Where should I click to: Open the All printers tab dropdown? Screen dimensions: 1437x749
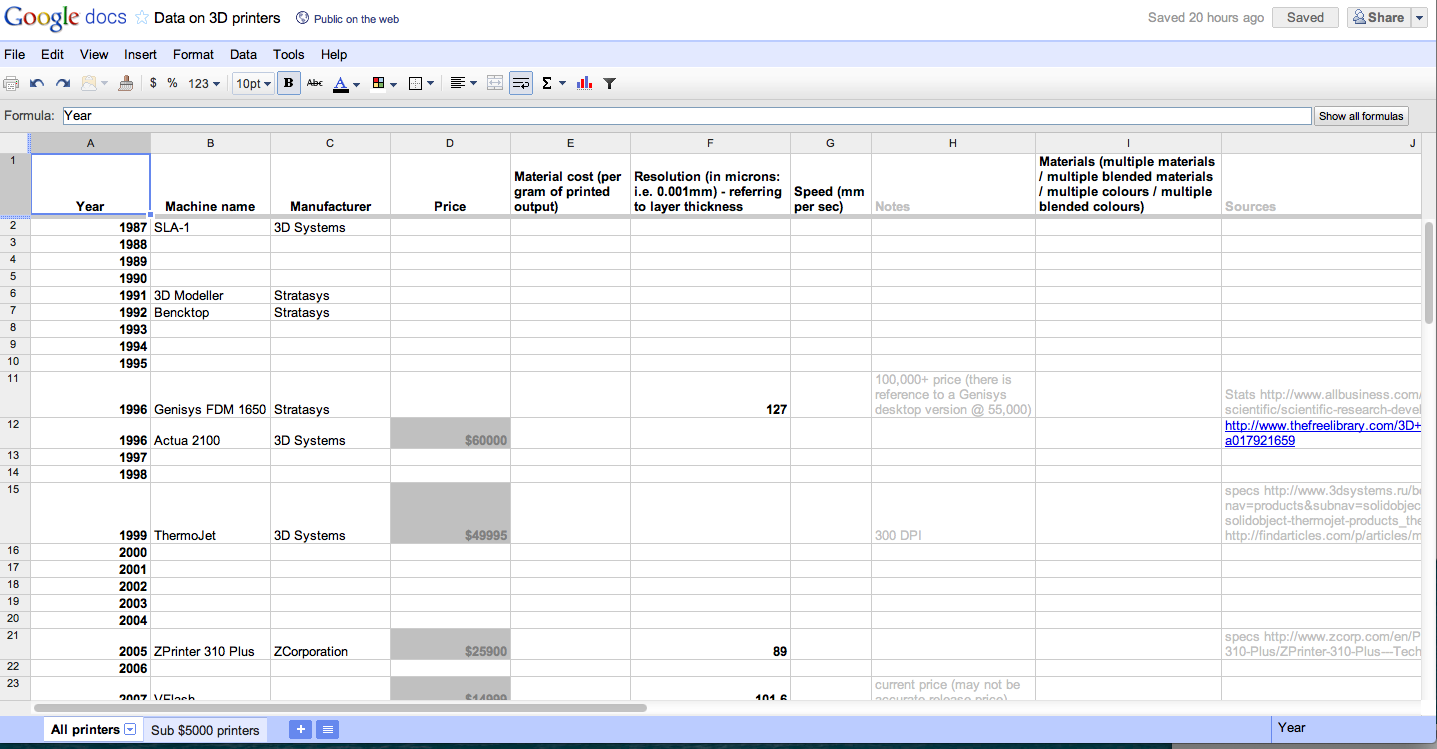point(130,730)
